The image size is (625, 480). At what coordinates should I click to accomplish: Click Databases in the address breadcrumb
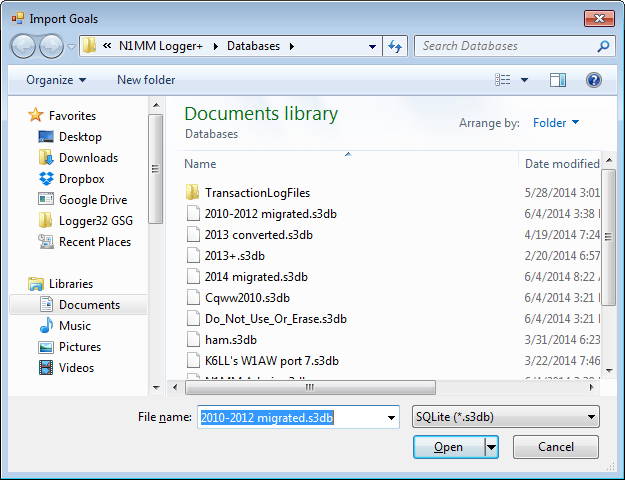point(254,46)
